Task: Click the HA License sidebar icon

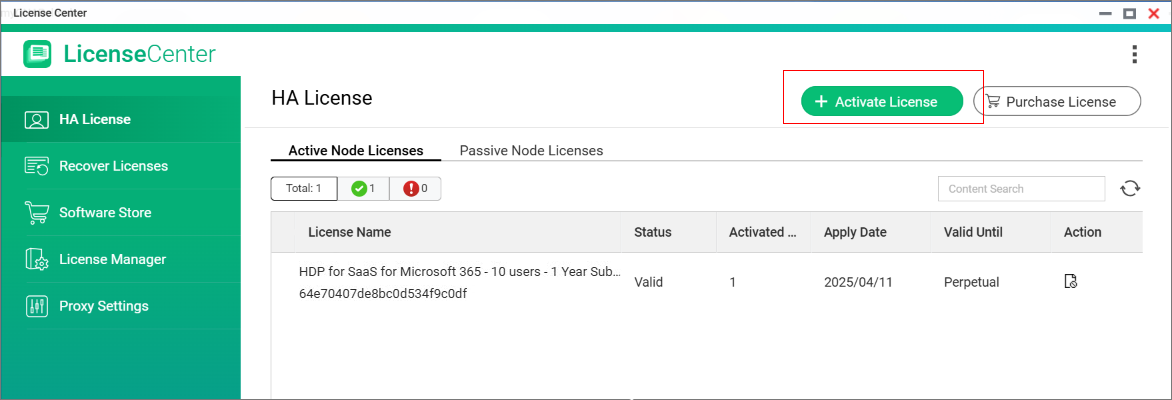Action: pyautogui.click(x=37, y=120)
